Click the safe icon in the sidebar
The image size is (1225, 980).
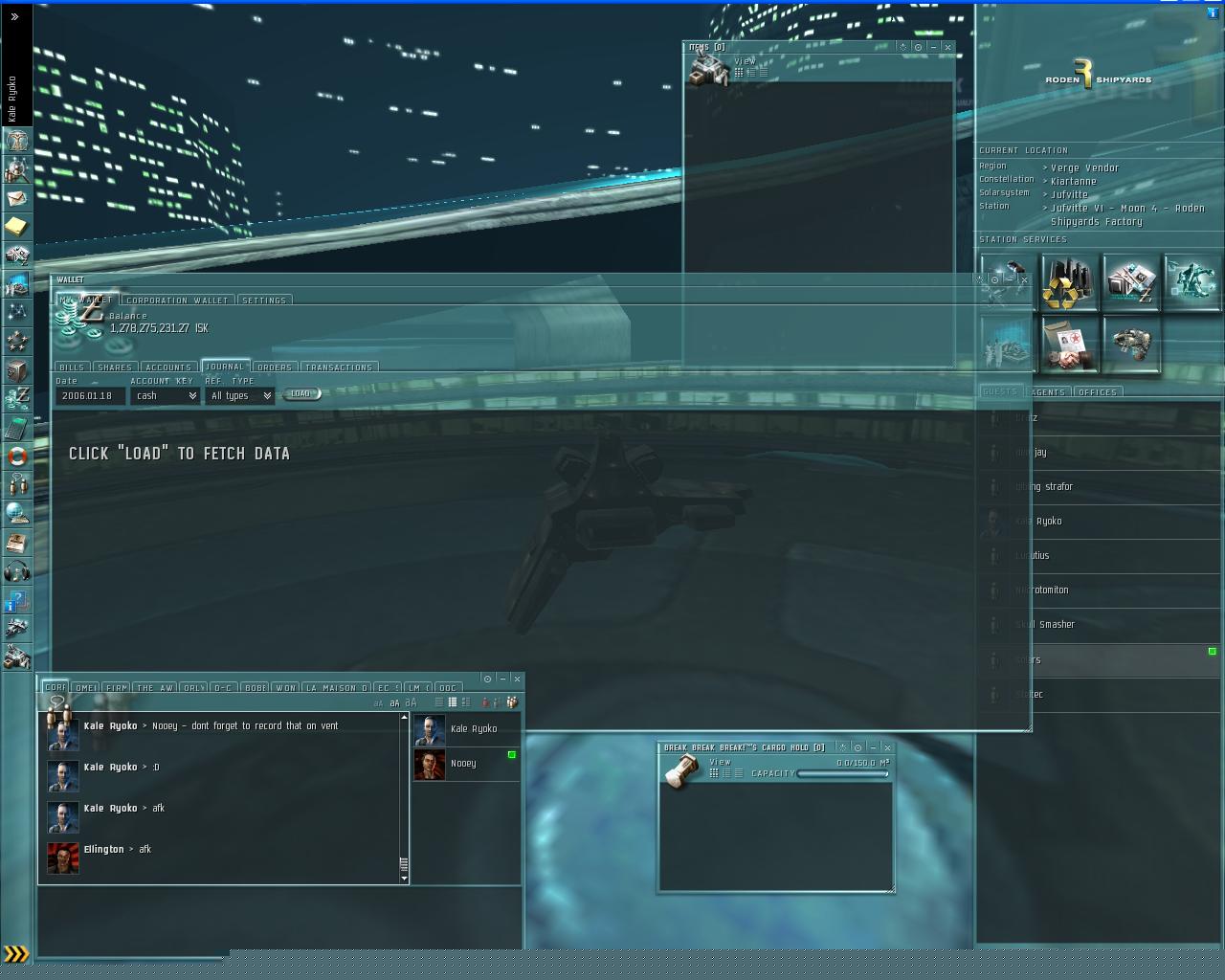16,370
